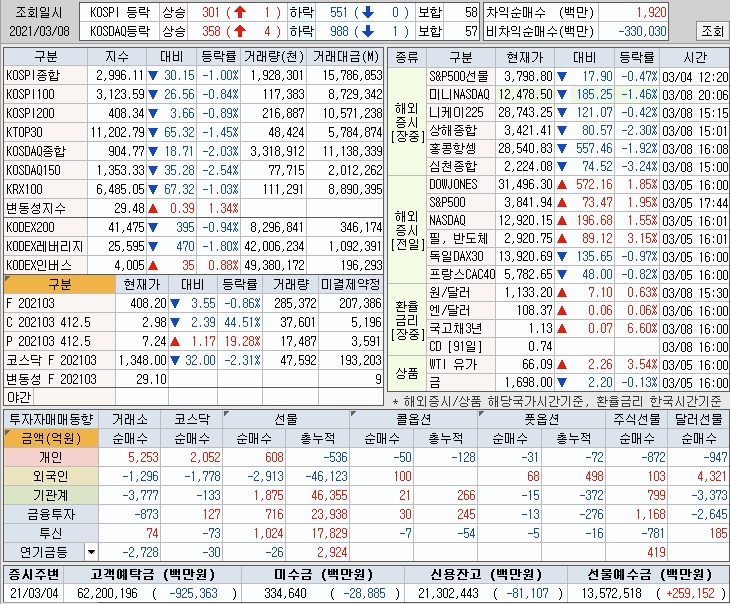Click the up triangle in WTI 유가 row
The width and height of the screenshot is (730, 604).
(x=562, y=365)
